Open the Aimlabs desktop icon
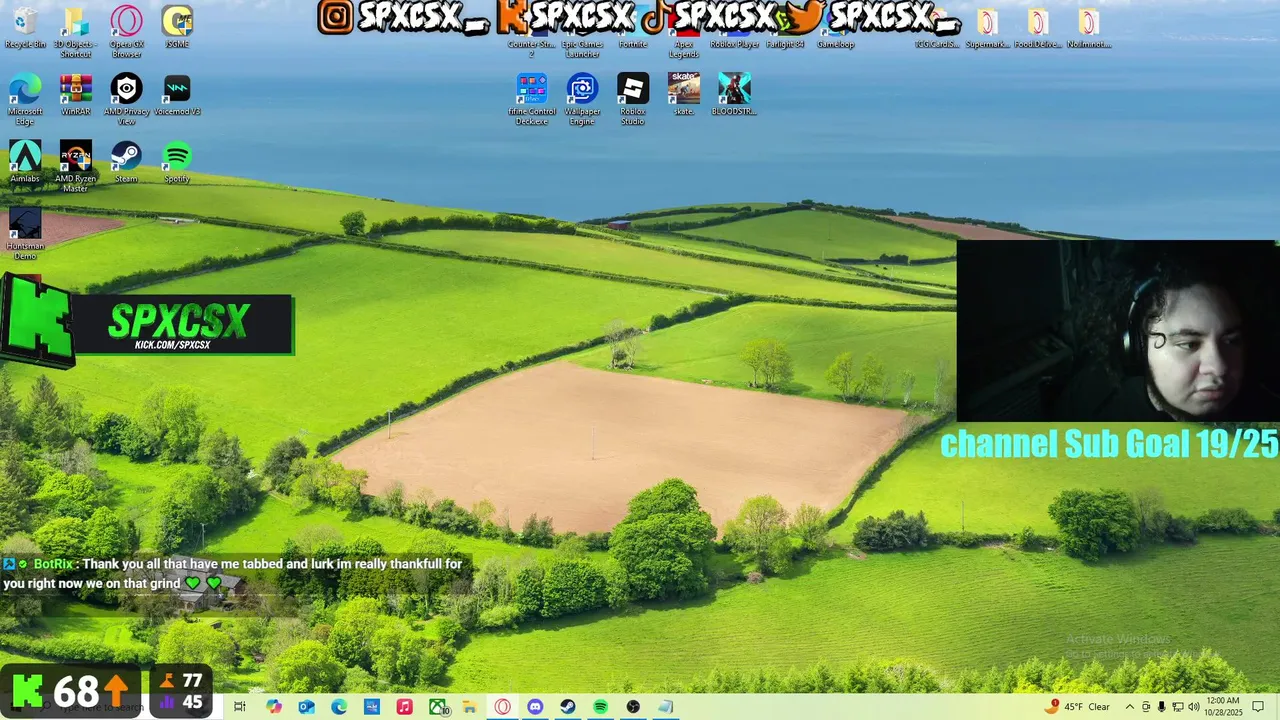1280x720 pixels. [25, 162]
